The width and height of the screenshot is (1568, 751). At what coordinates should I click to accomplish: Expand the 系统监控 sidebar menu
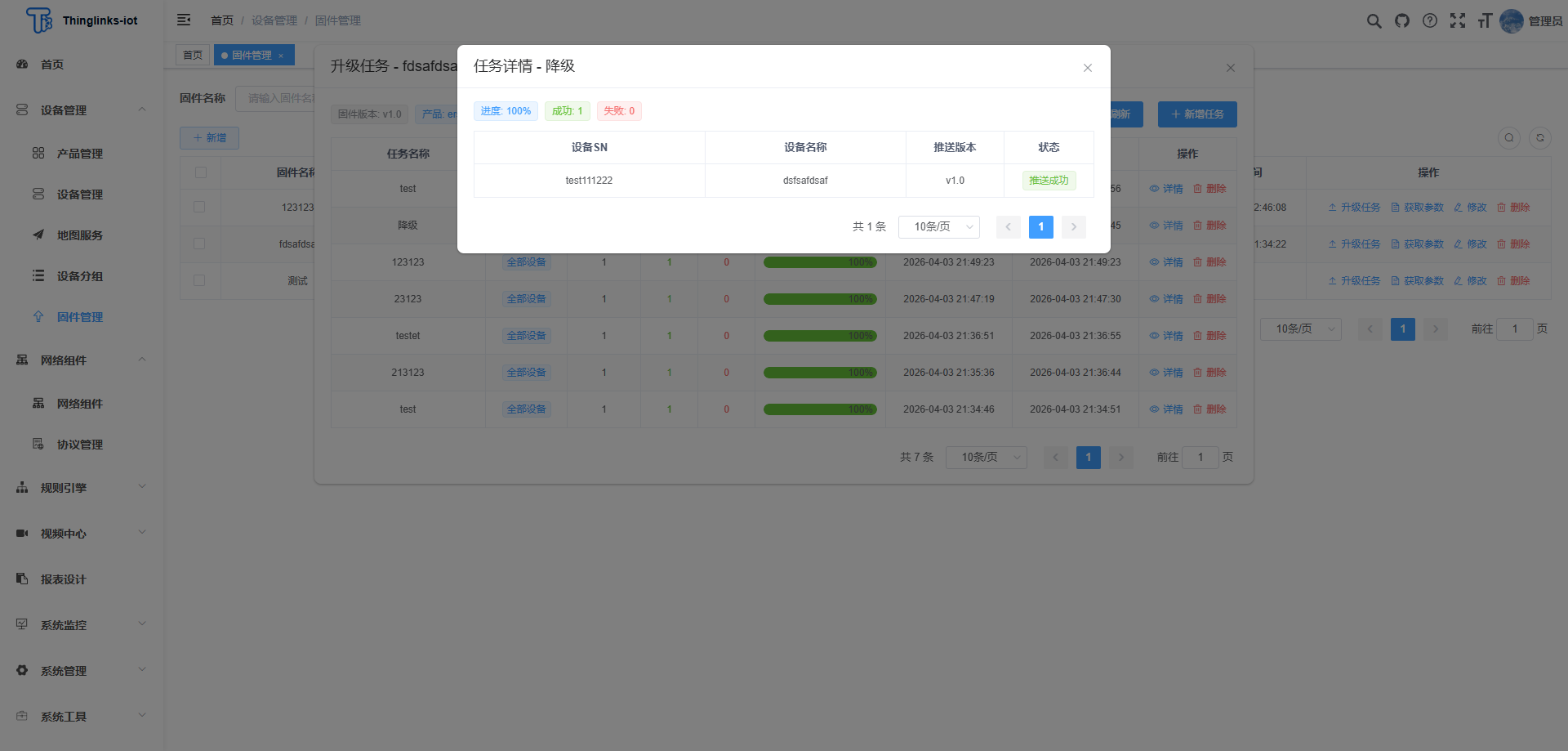coord(82,625)
